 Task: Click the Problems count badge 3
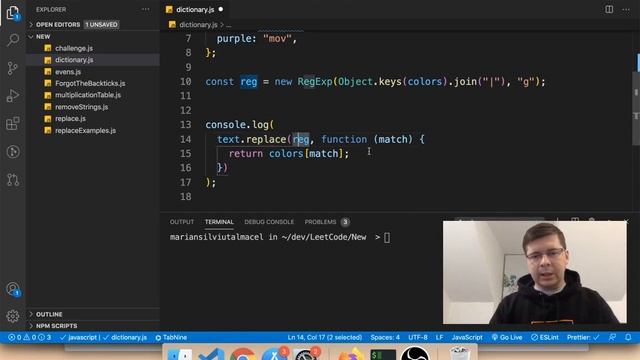tap(345, 222)
